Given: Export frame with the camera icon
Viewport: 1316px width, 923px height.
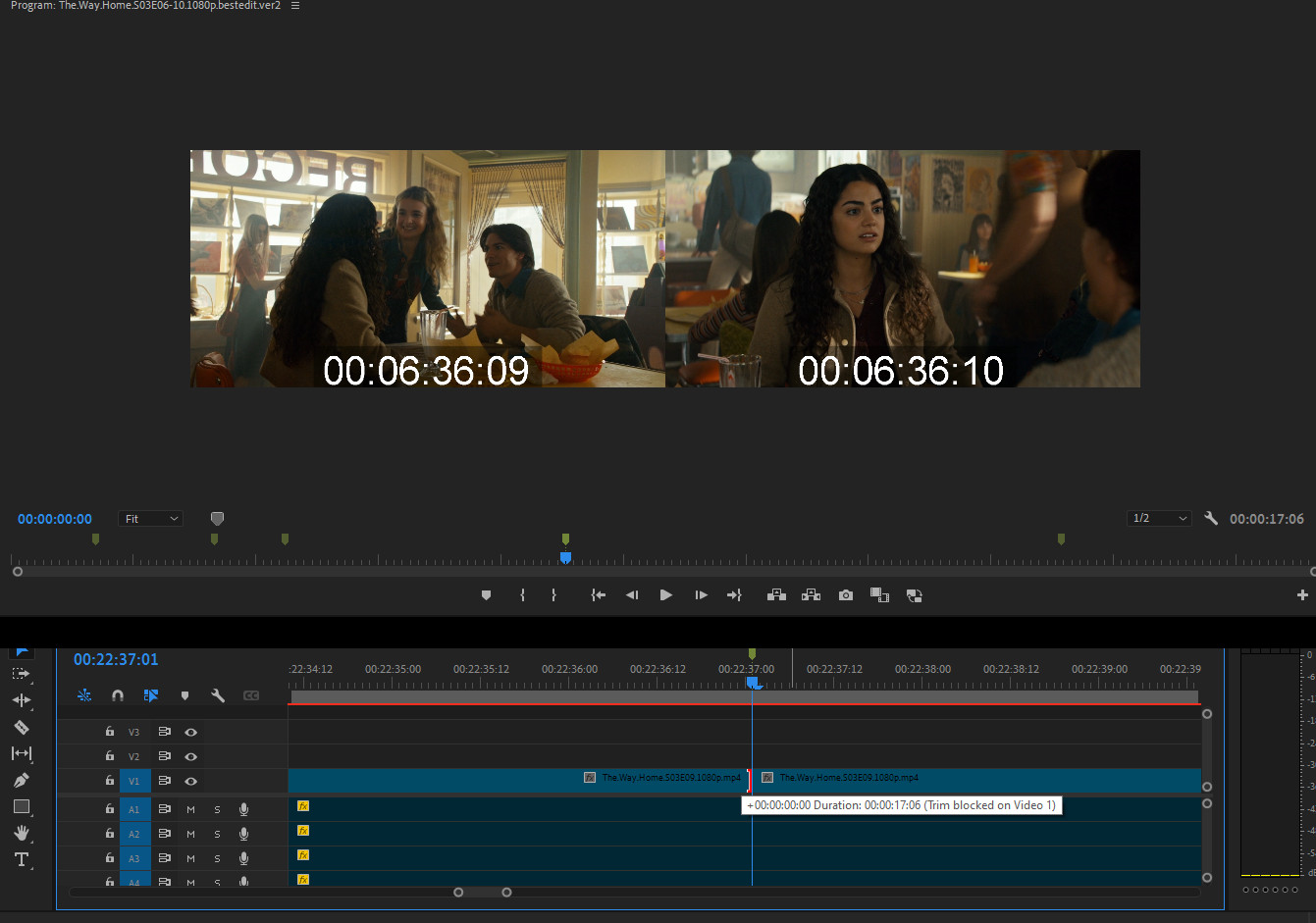Looking at the screenshot, I should tap(846, 595).
